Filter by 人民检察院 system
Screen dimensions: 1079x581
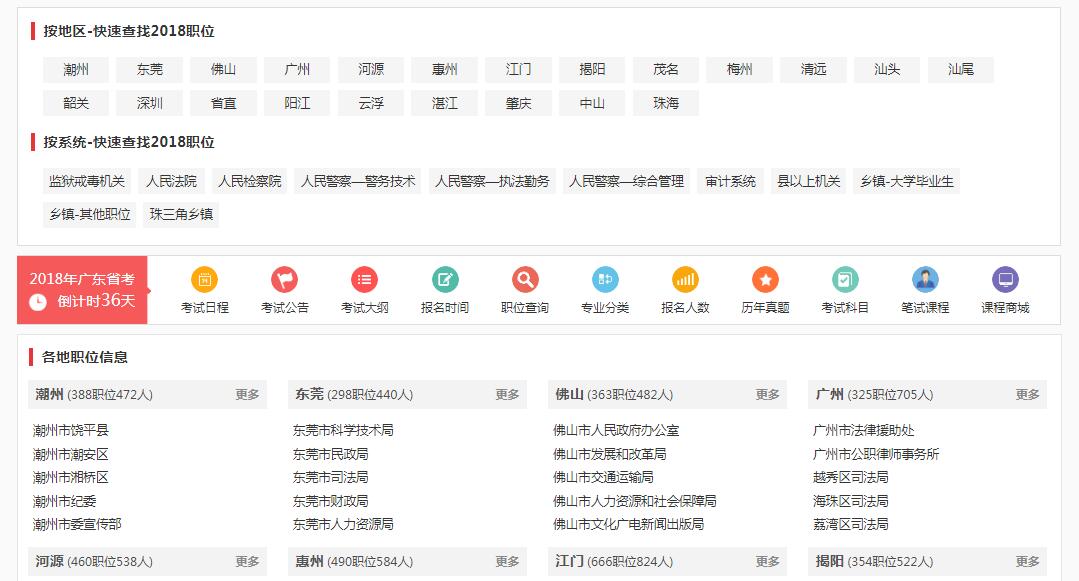coord(250,181)
